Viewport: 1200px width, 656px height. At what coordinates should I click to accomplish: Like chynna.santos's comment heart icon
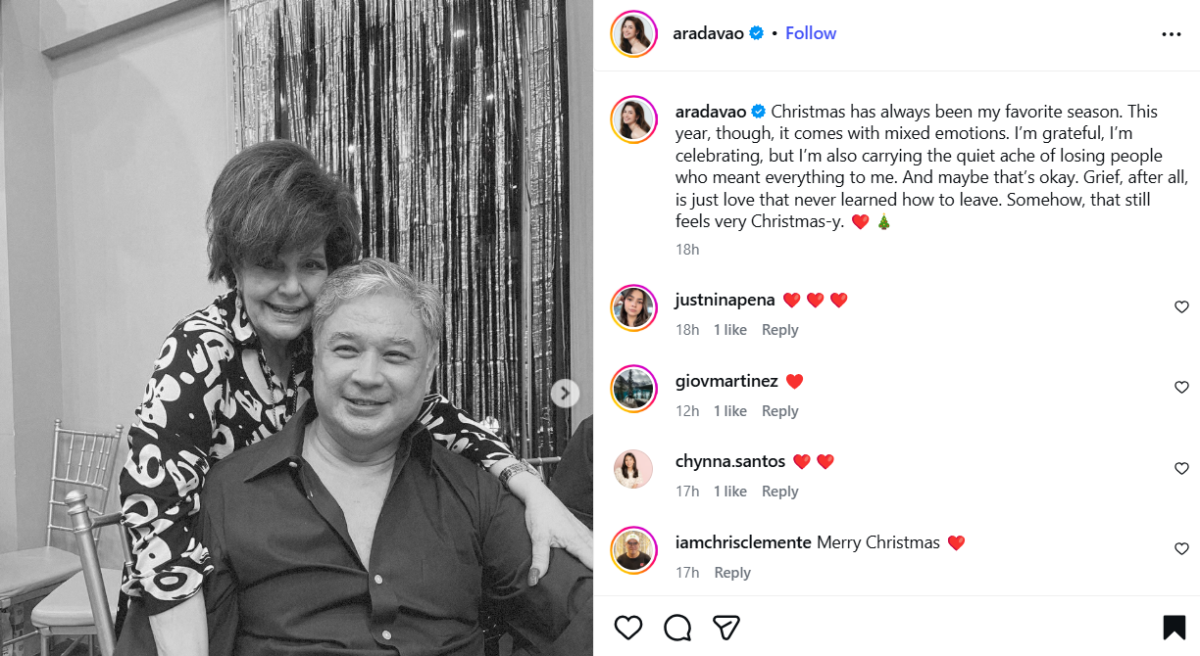(x=1181, y=468)
